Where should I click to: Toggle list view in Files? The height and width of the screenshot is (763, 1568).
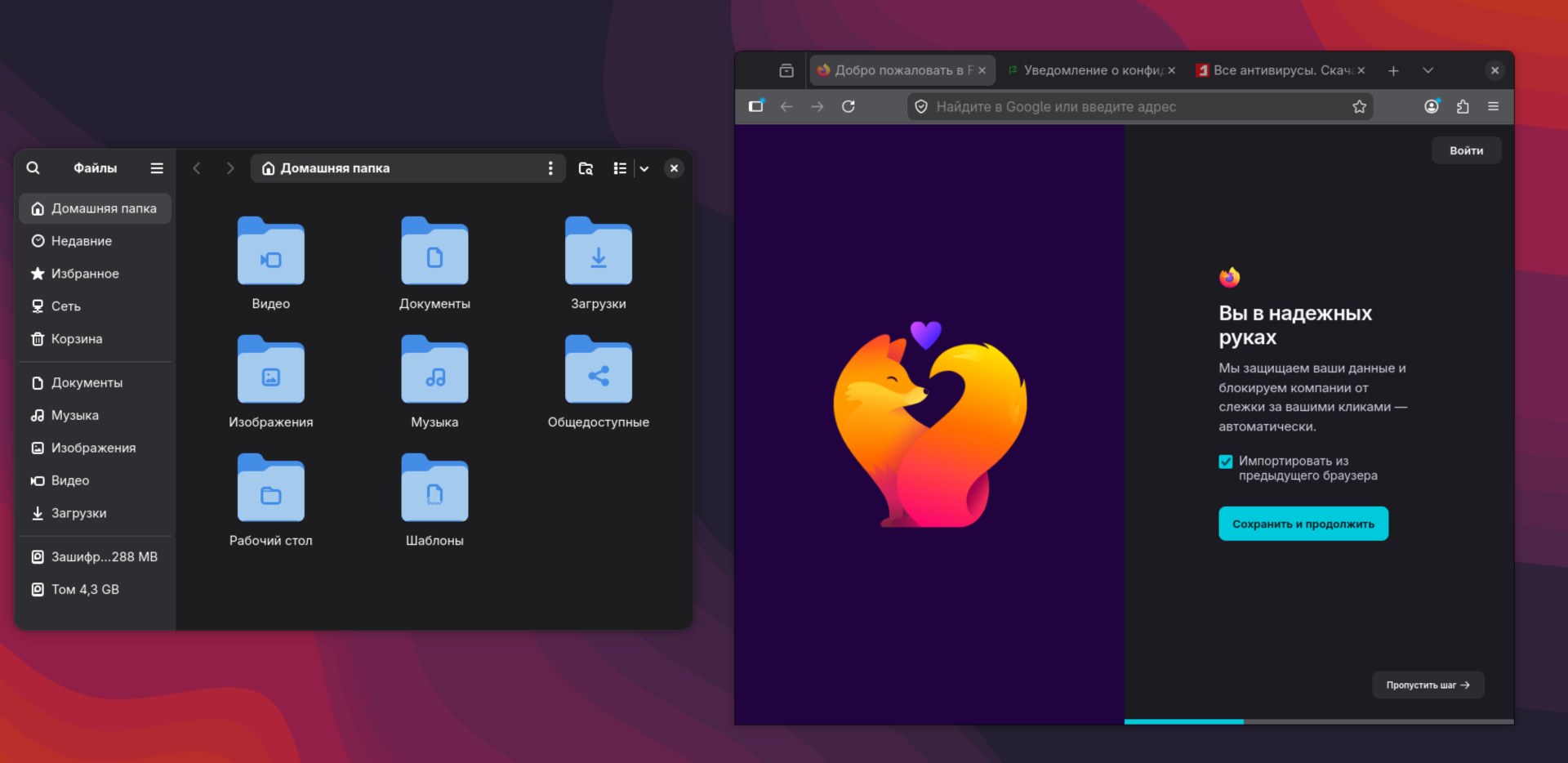click(620, 168)
